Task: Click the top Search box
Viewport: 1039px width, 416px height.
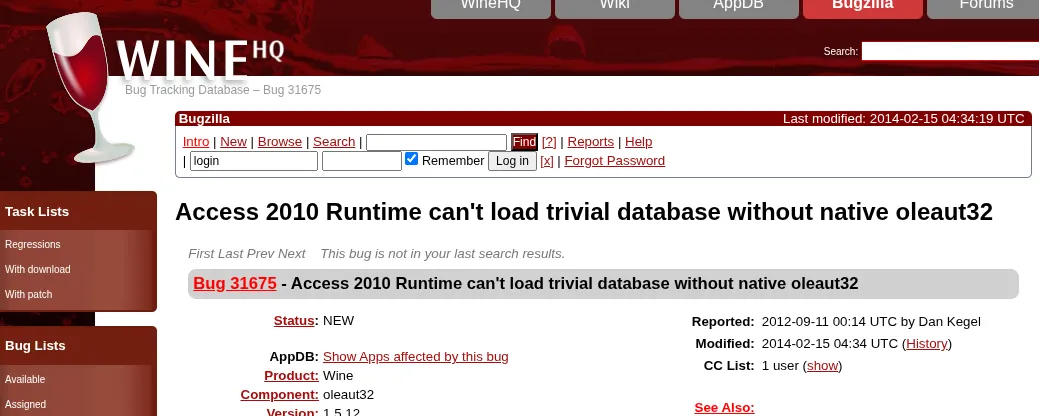Action: tap(949, 51)
